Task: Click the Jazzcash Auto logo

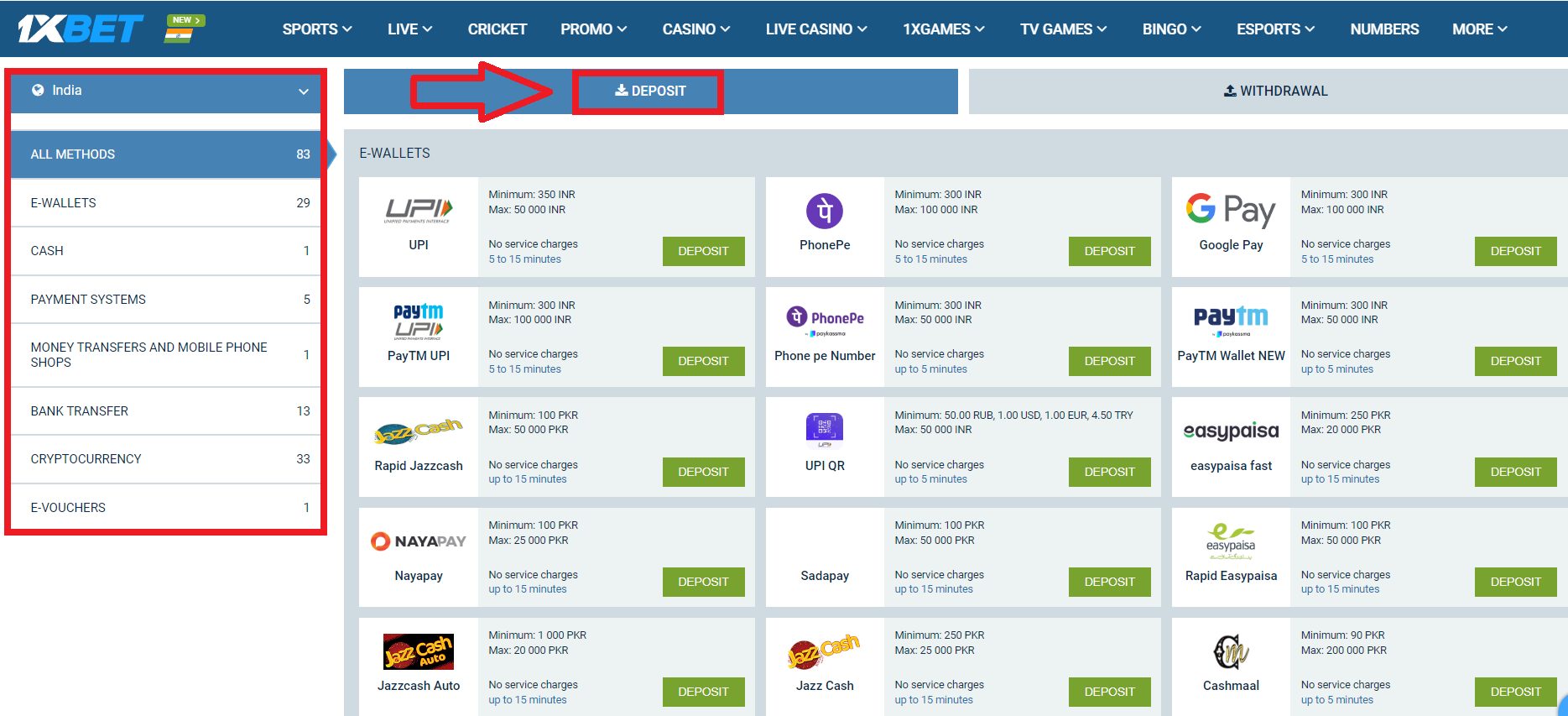Action: pyautogui.click(x=419, y=651)
